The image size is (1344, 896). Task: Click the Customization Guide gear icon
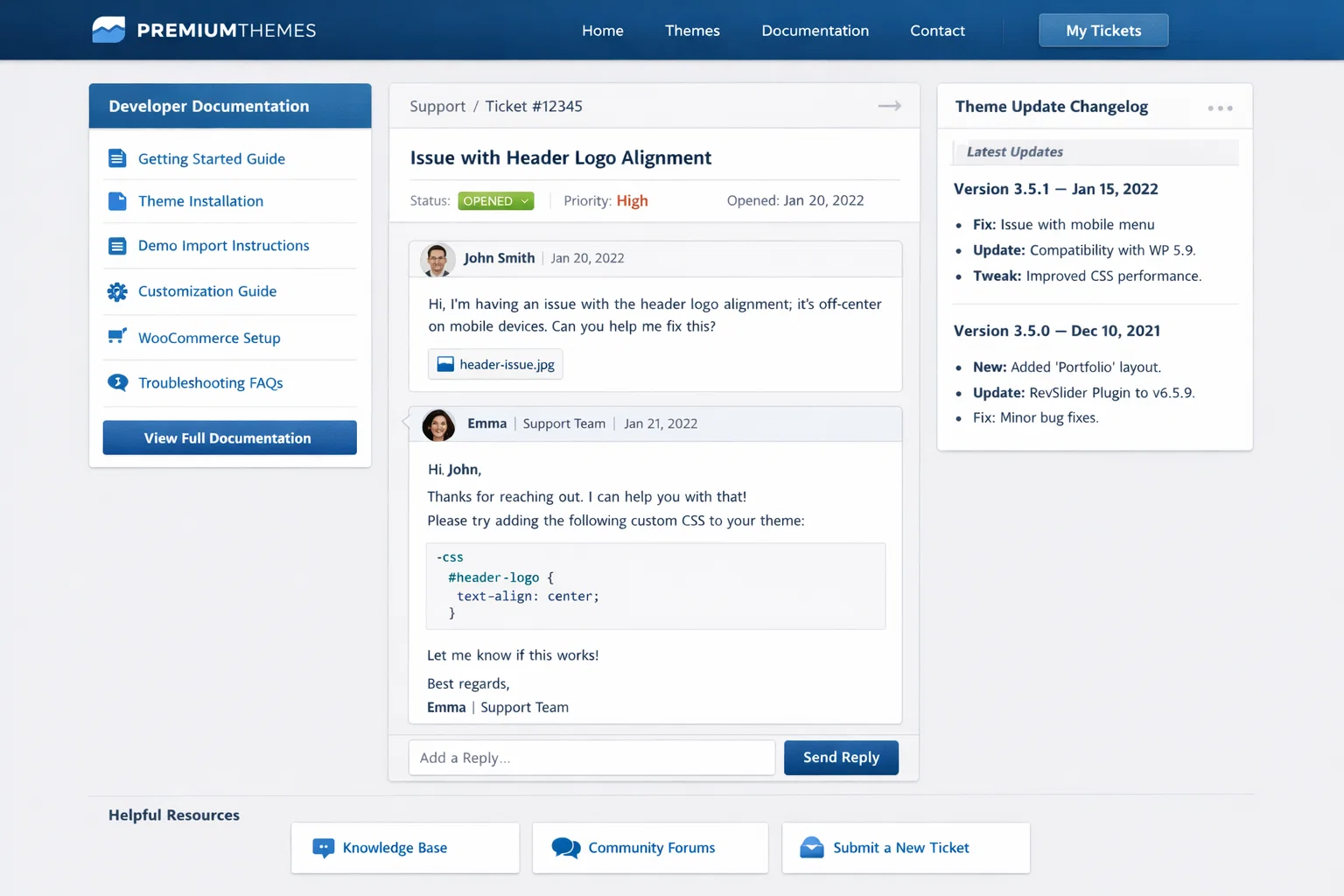coord(117,291)
